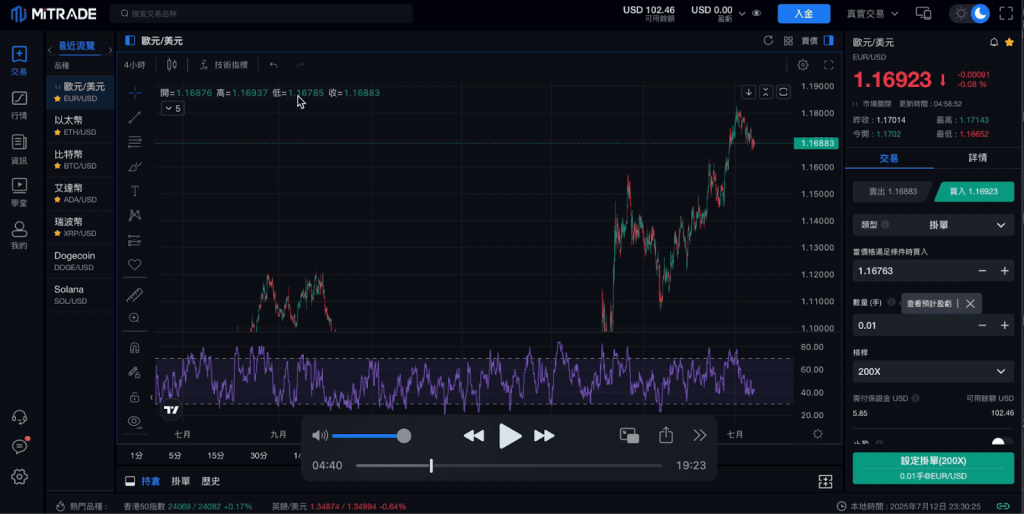The height and width of the screenshot is (514, 1024).
Task: Open sidebar settings gear
Action: (19, 476)
